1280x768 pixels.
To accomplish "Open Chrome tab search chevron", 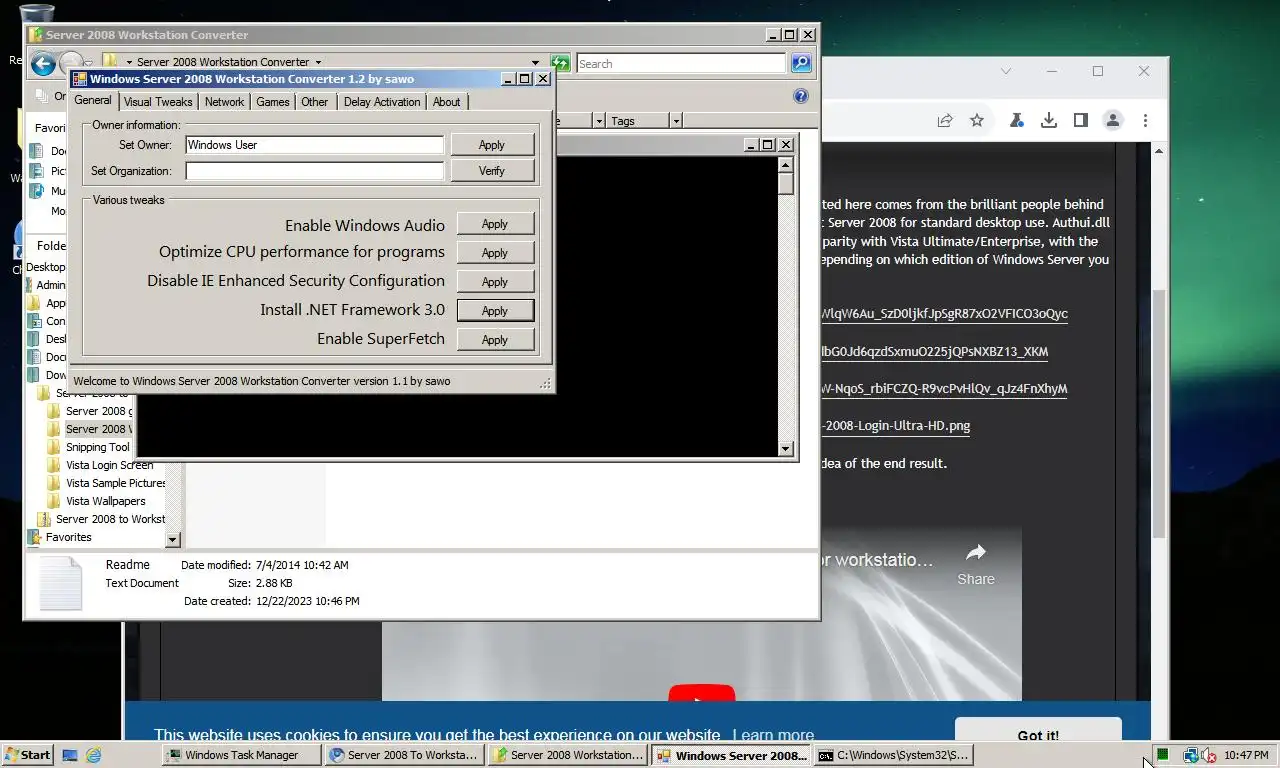I will point(1006,71).
